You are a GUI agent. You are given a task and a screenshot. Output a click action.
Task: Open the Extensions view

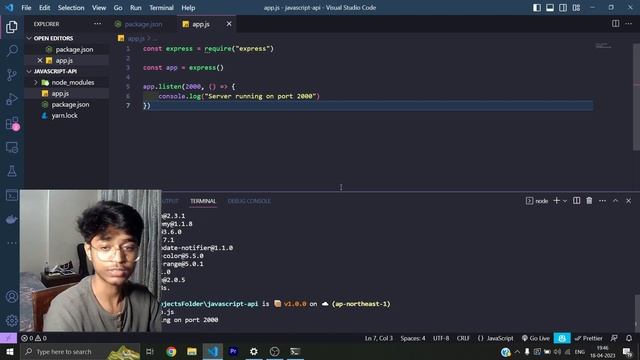pyautogui.click(x=11, y=123)
